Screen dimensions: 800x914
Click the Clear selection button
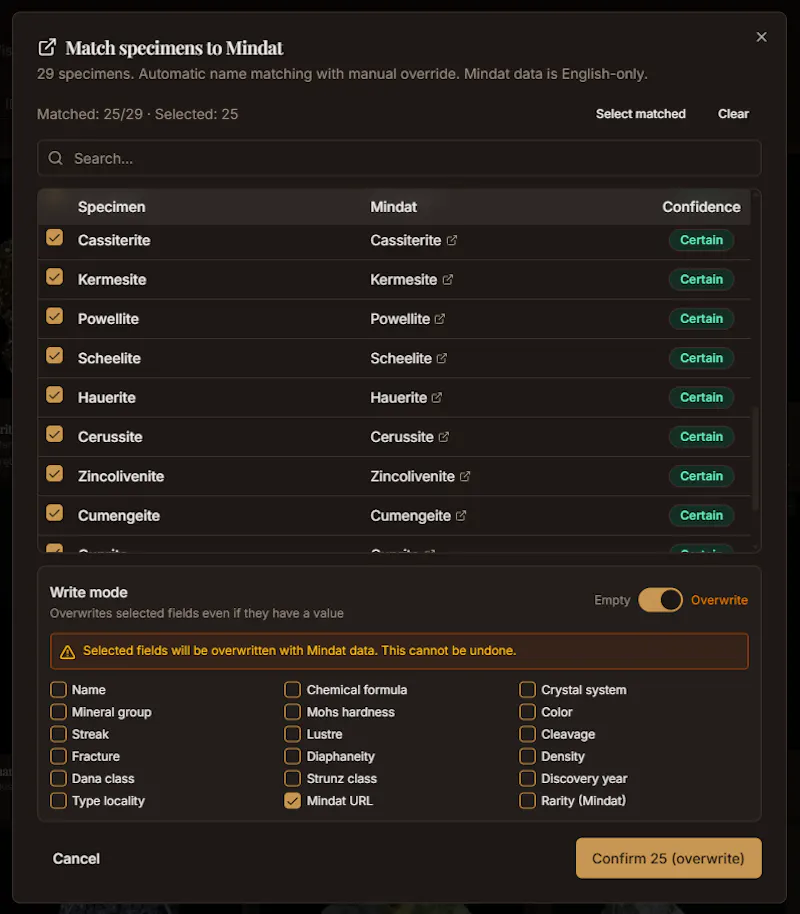(x=733, y=114)
